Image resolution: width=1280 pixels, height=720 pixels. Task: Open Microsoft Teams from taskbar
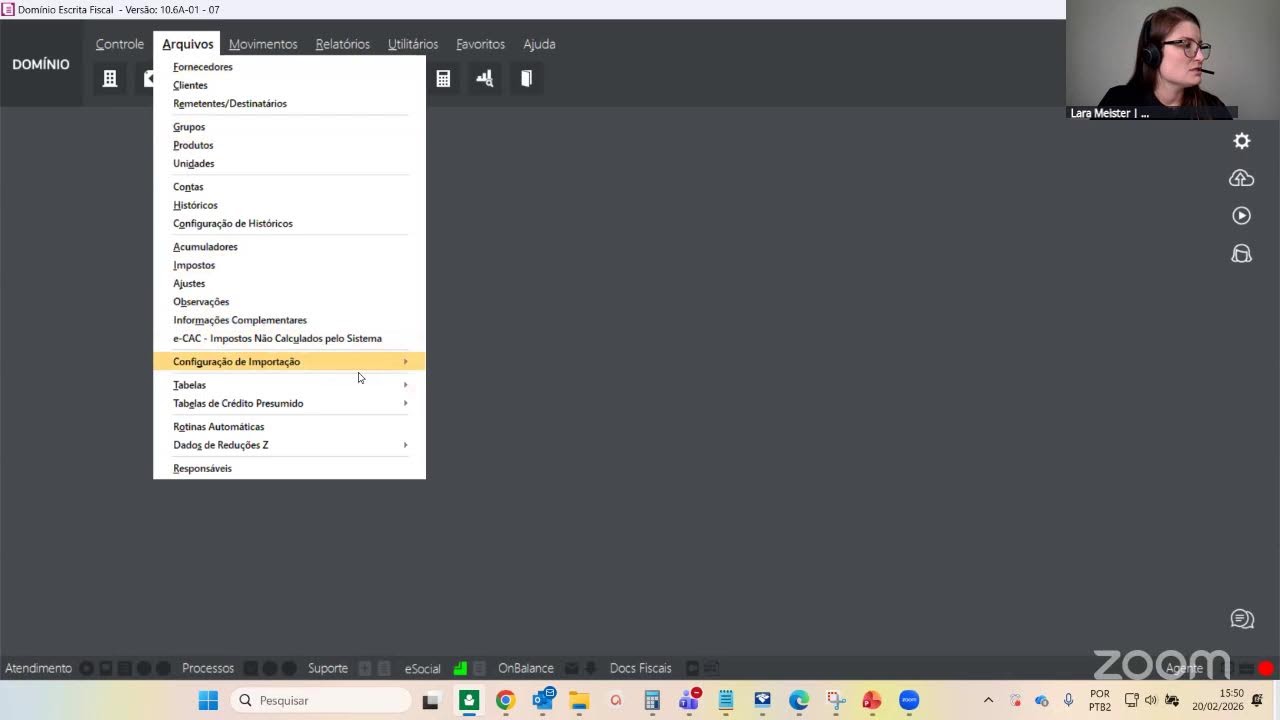[689, 700]
